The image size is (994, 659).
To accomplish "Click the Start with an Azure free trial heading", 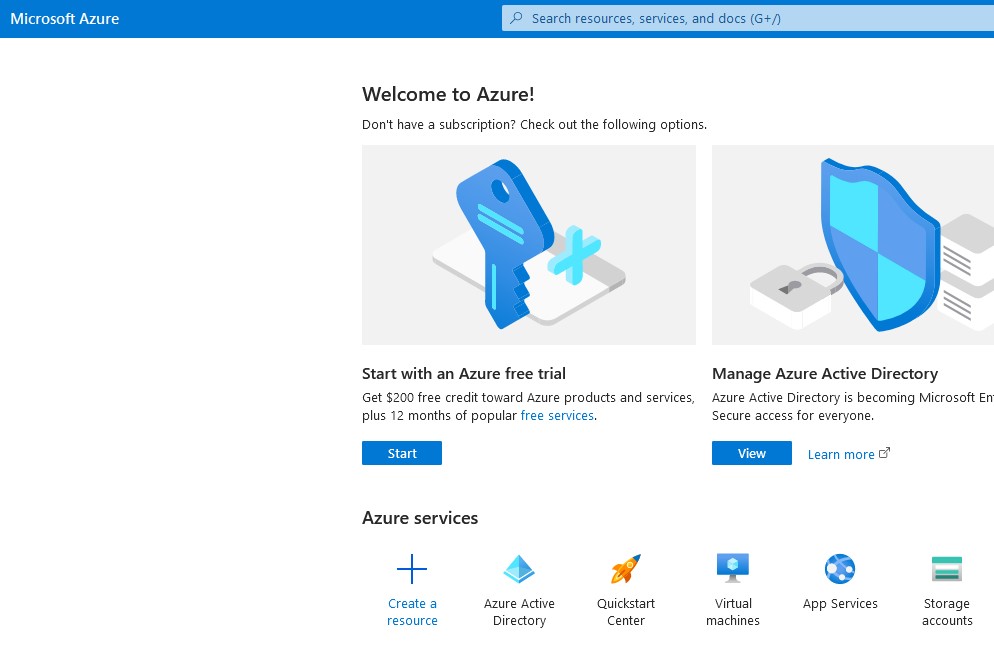I will (x=464, y=374).
